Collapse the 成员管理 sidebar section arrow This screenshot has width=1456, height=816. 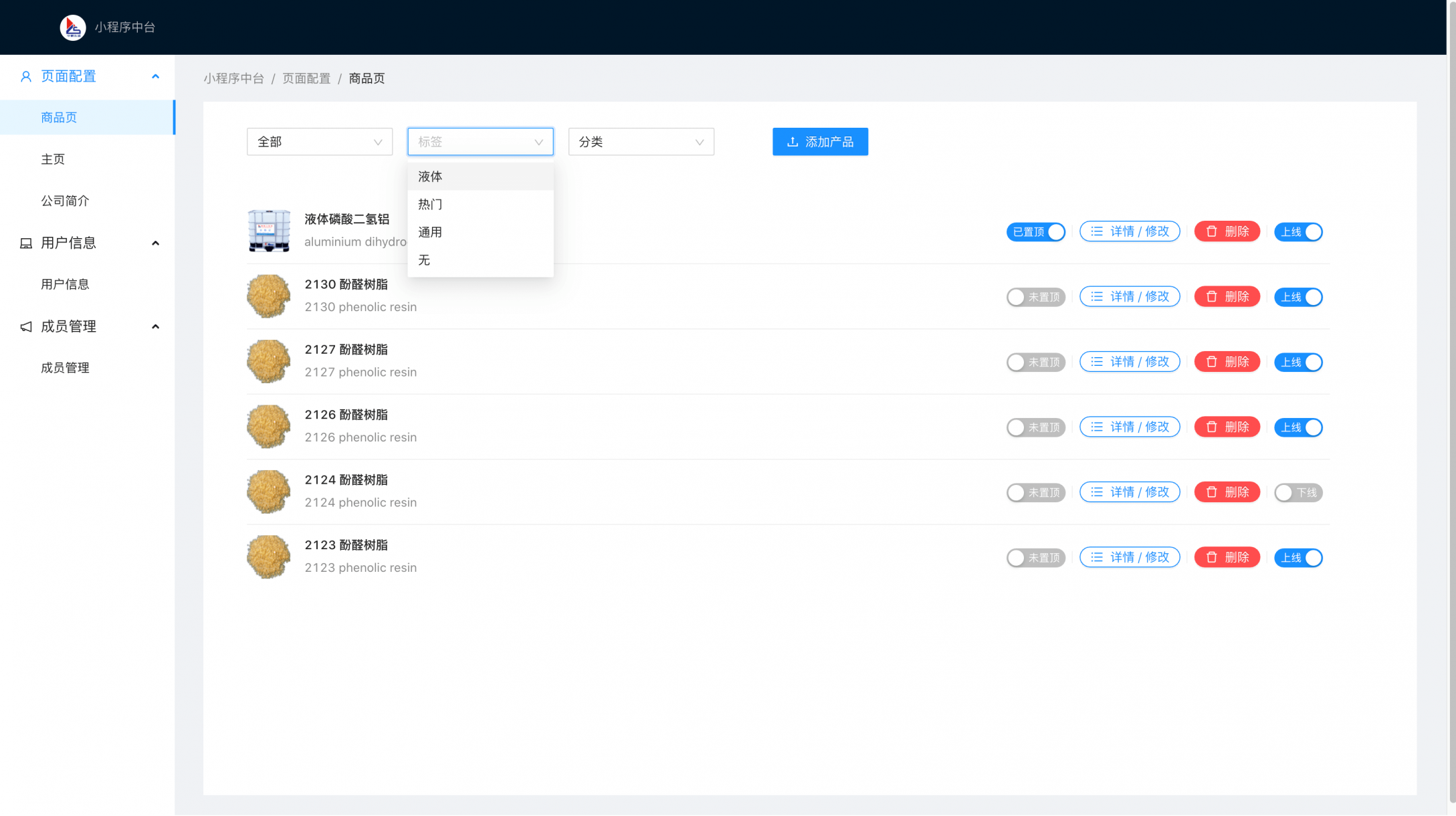[x=156, y=327]
